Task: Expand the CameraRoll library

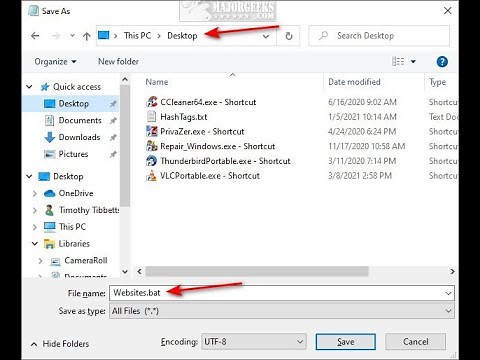Action: click(x=40, y=261)
